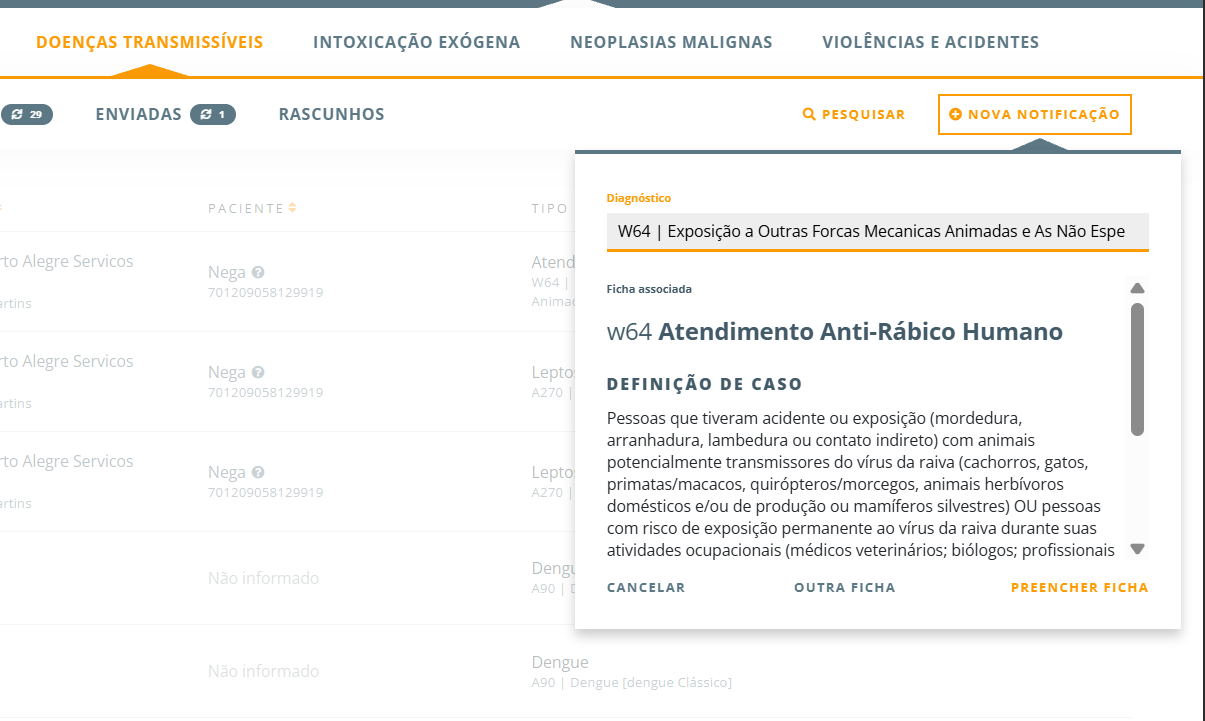
Task: Select the Violências e Acidentes tab
Action: (930, 42)
